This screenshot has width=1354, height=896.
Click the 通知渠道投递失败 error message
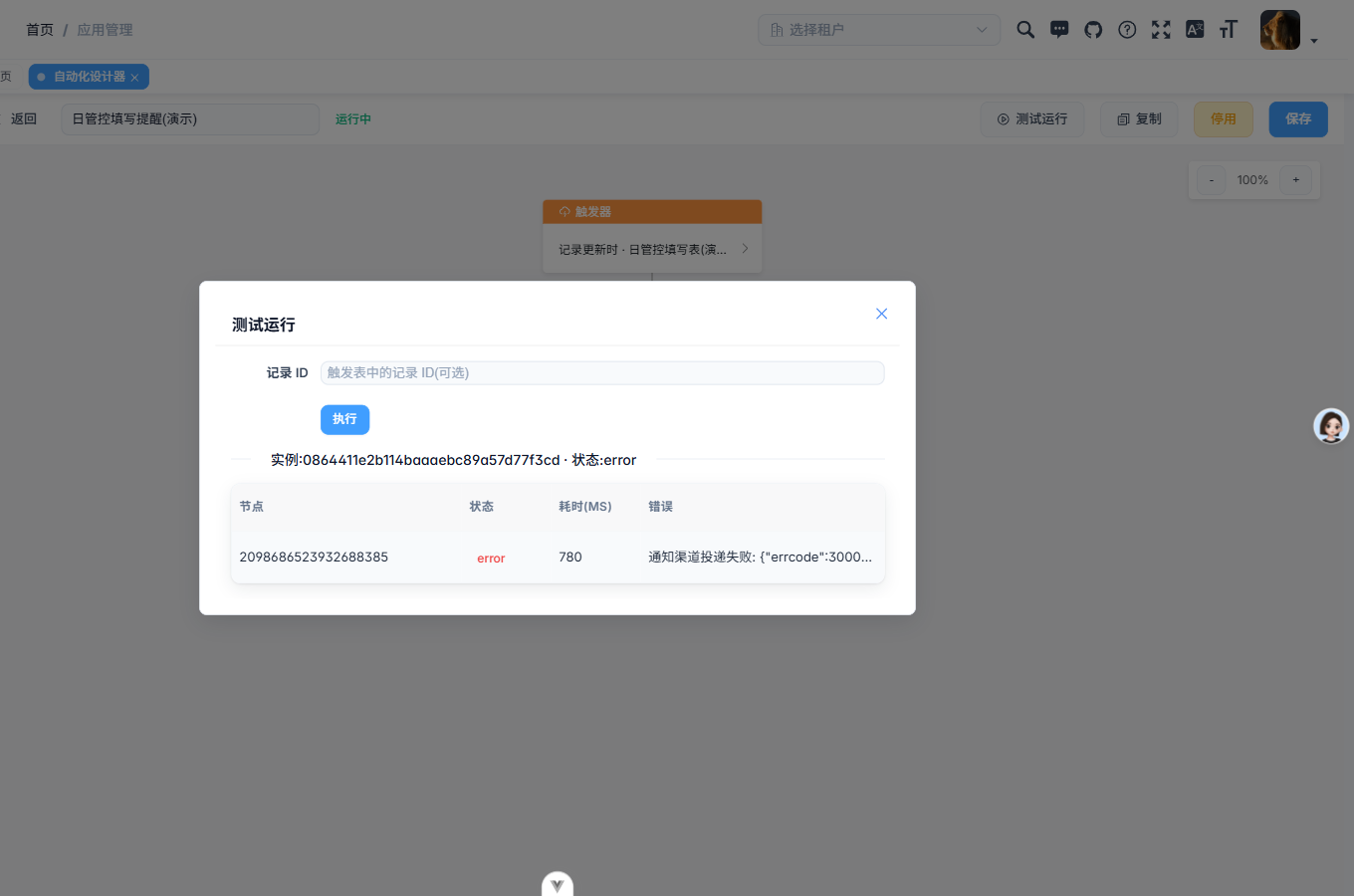tap(760, 557)
